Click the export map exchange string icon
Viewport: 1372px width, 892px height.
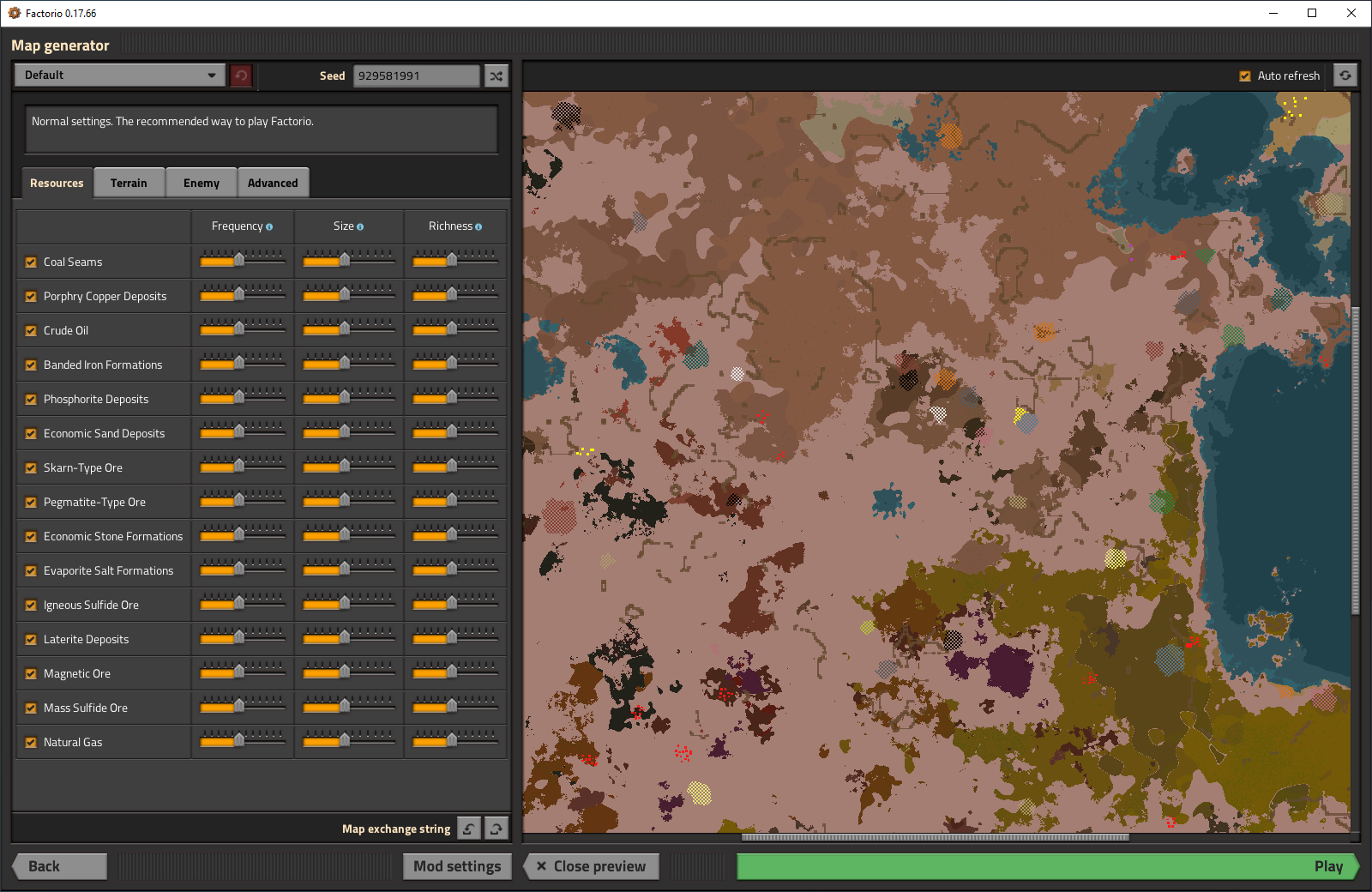[496, 829]
